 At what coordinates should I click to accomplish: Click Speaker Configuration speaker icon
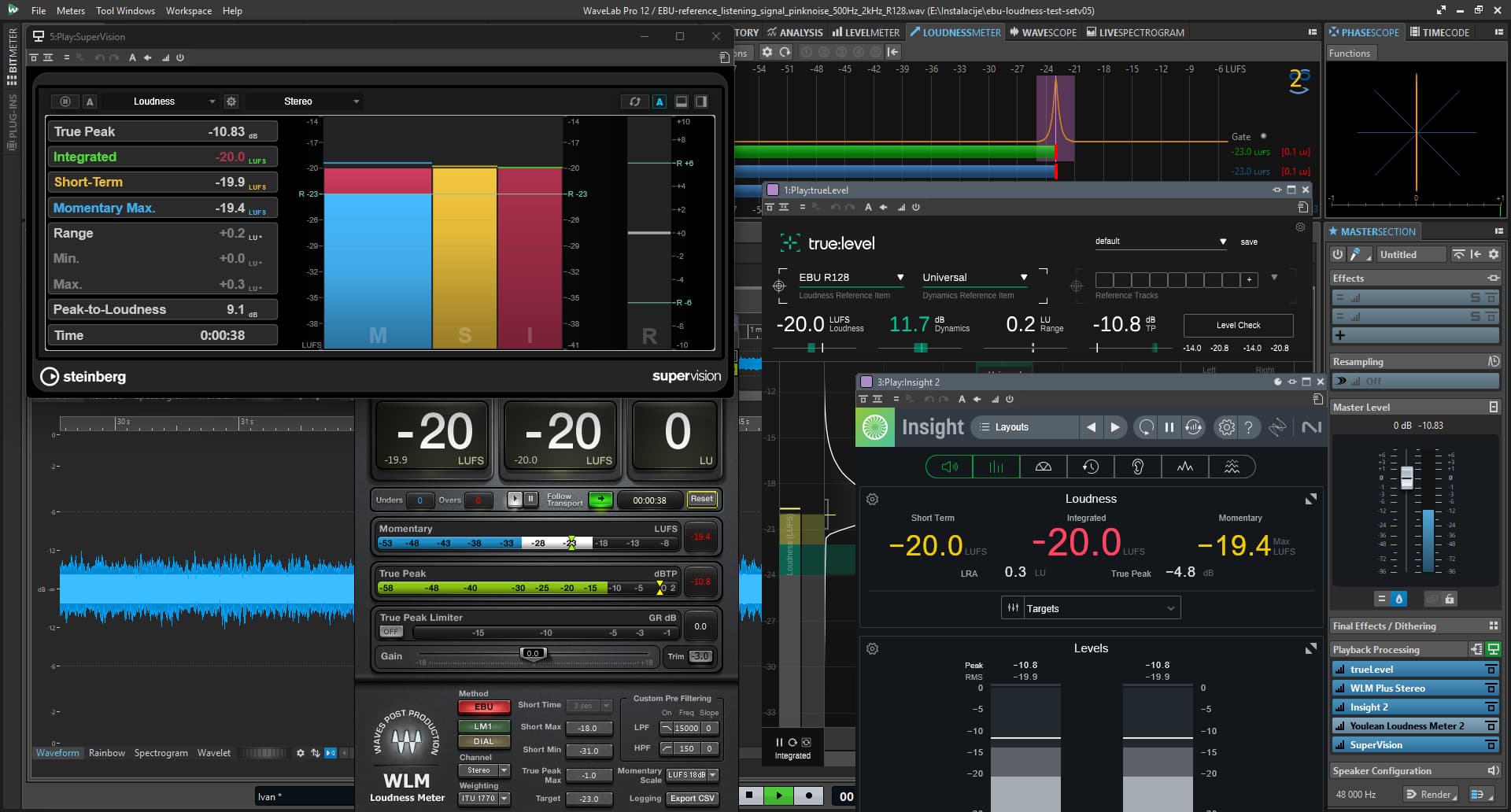click(1493, 770)
